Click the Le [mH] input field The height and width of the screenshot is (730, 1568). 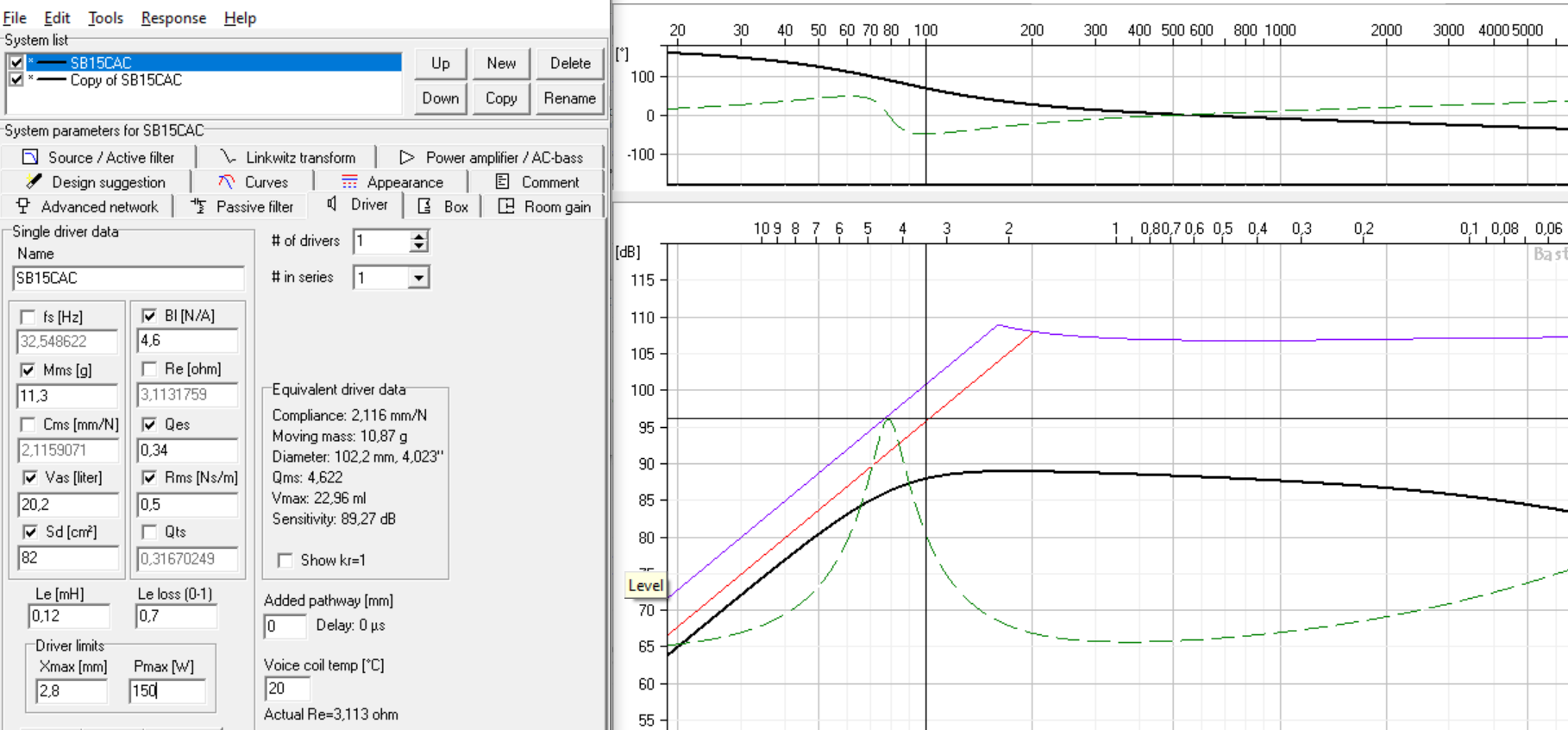coord(69,616)
